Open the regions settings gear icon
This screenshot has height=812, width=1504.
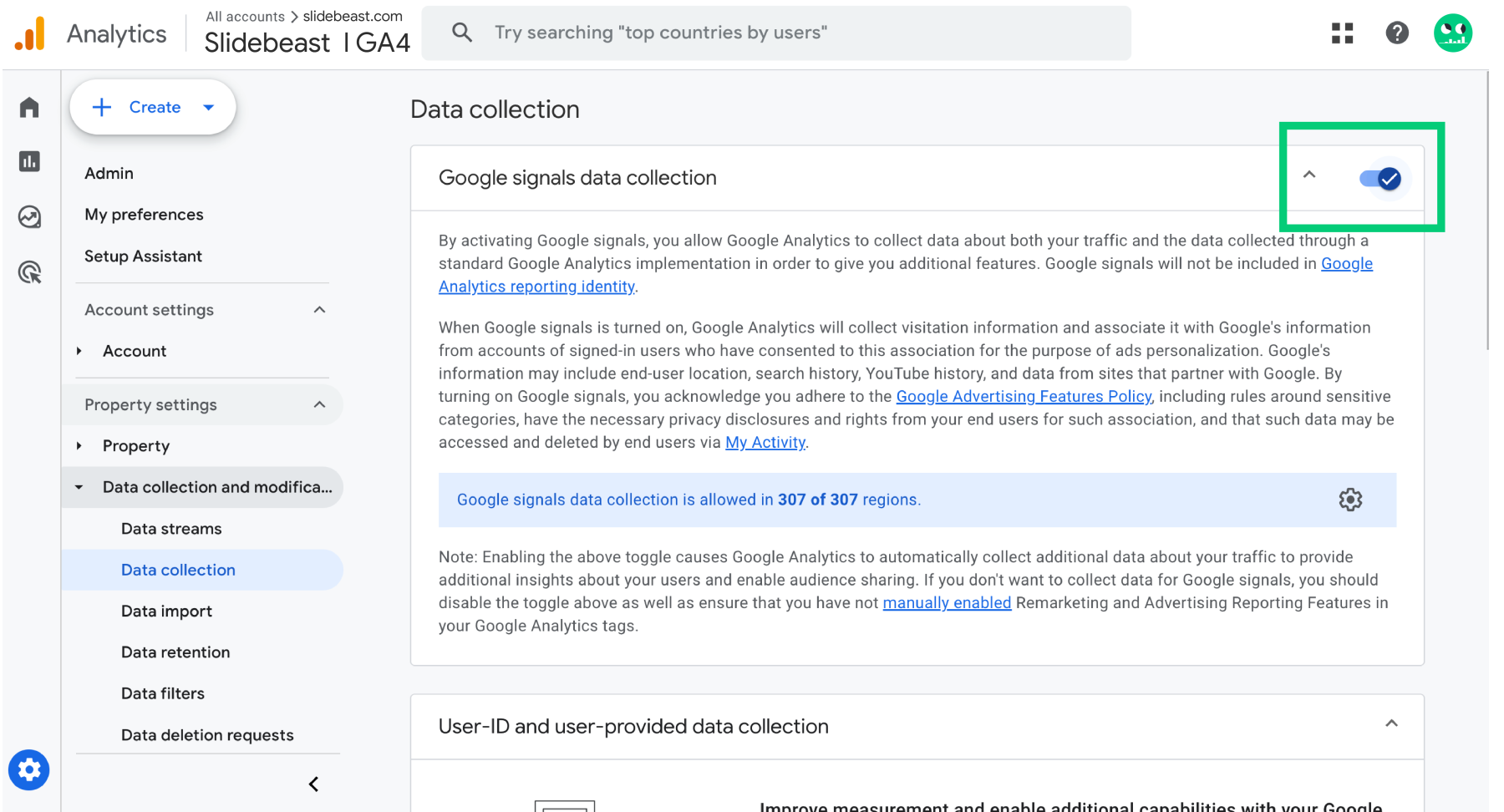pyautogui.click(x=1350, y=500)
